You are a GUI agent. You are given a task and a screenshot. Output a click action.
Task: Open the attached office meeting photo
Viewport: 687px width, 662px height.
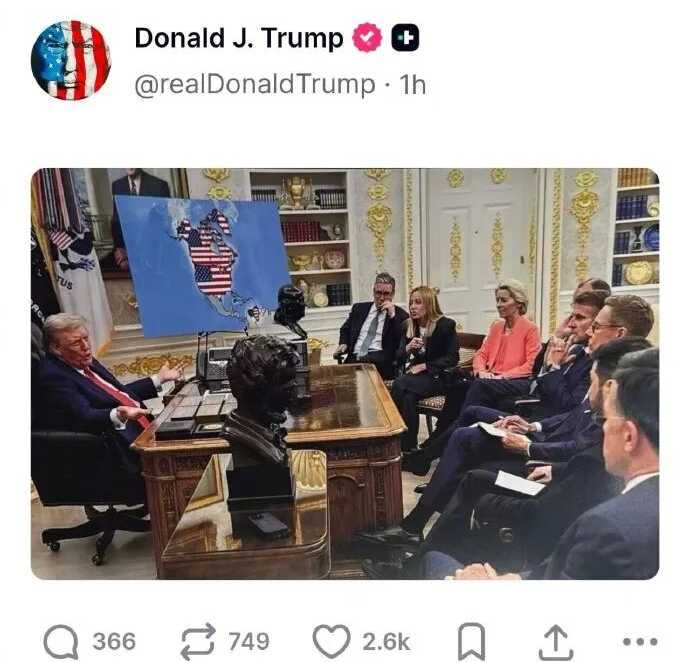(345, 374)
